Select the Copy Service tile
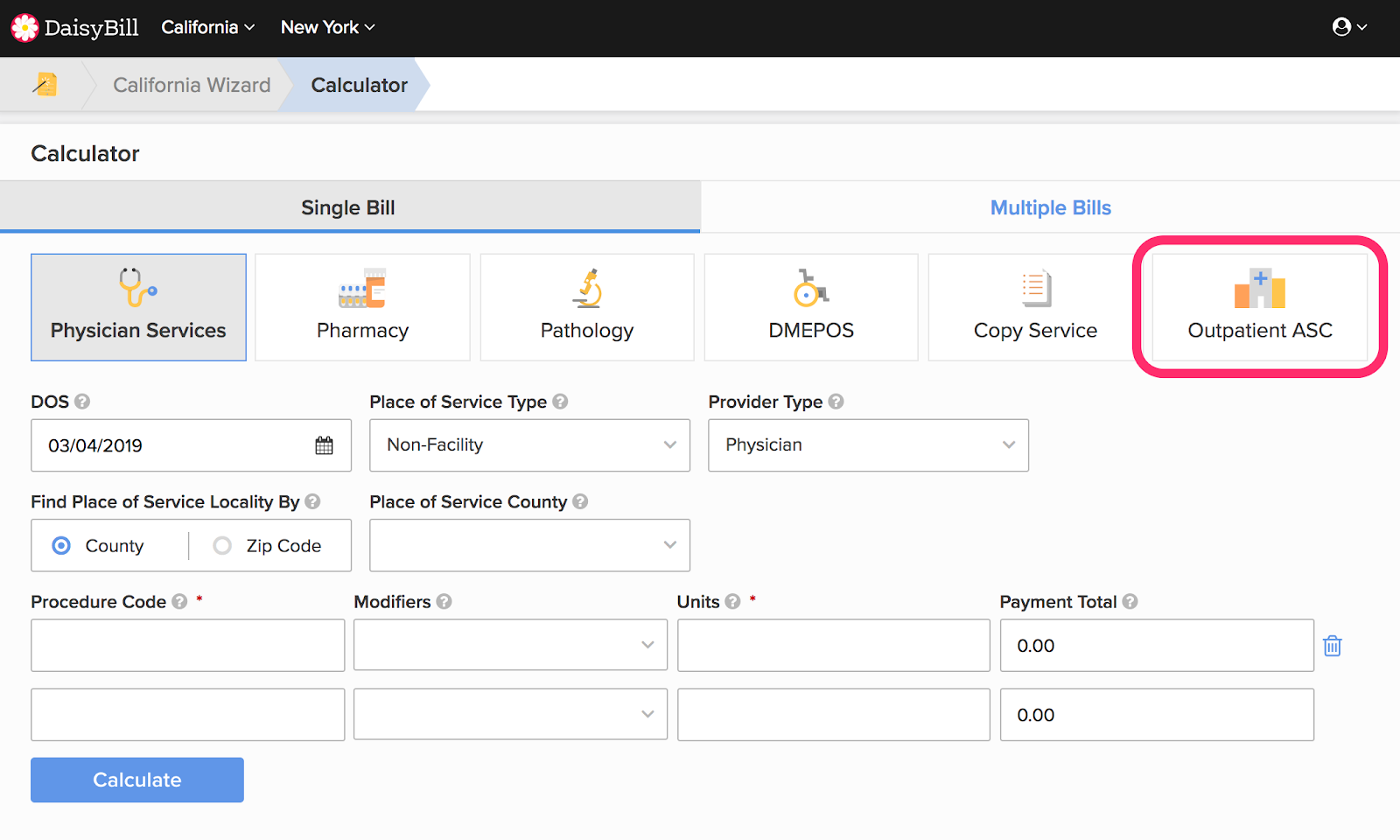 point(1035,307)
